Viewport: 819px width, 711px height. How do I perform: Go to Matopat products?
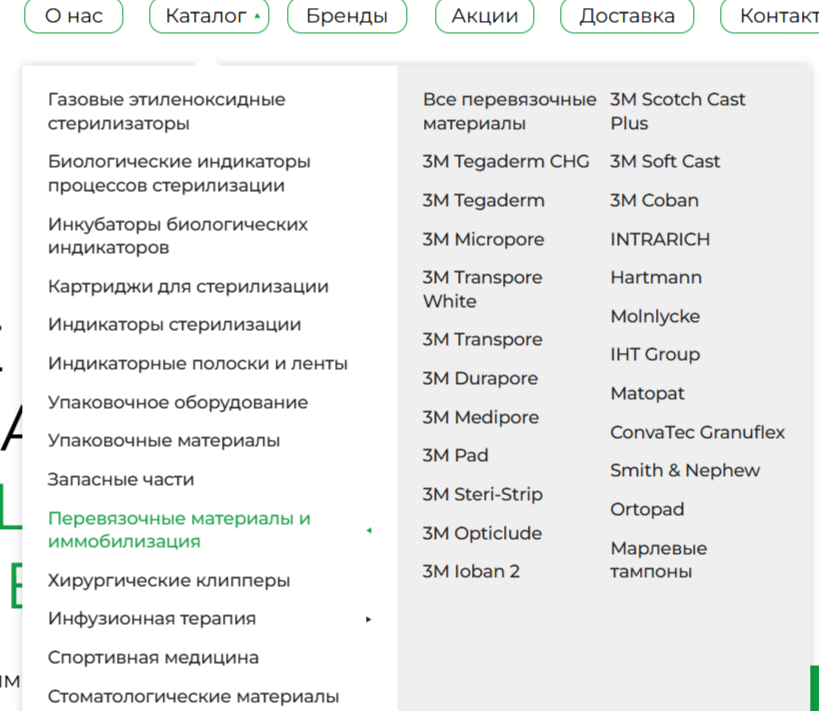[647, 393]
